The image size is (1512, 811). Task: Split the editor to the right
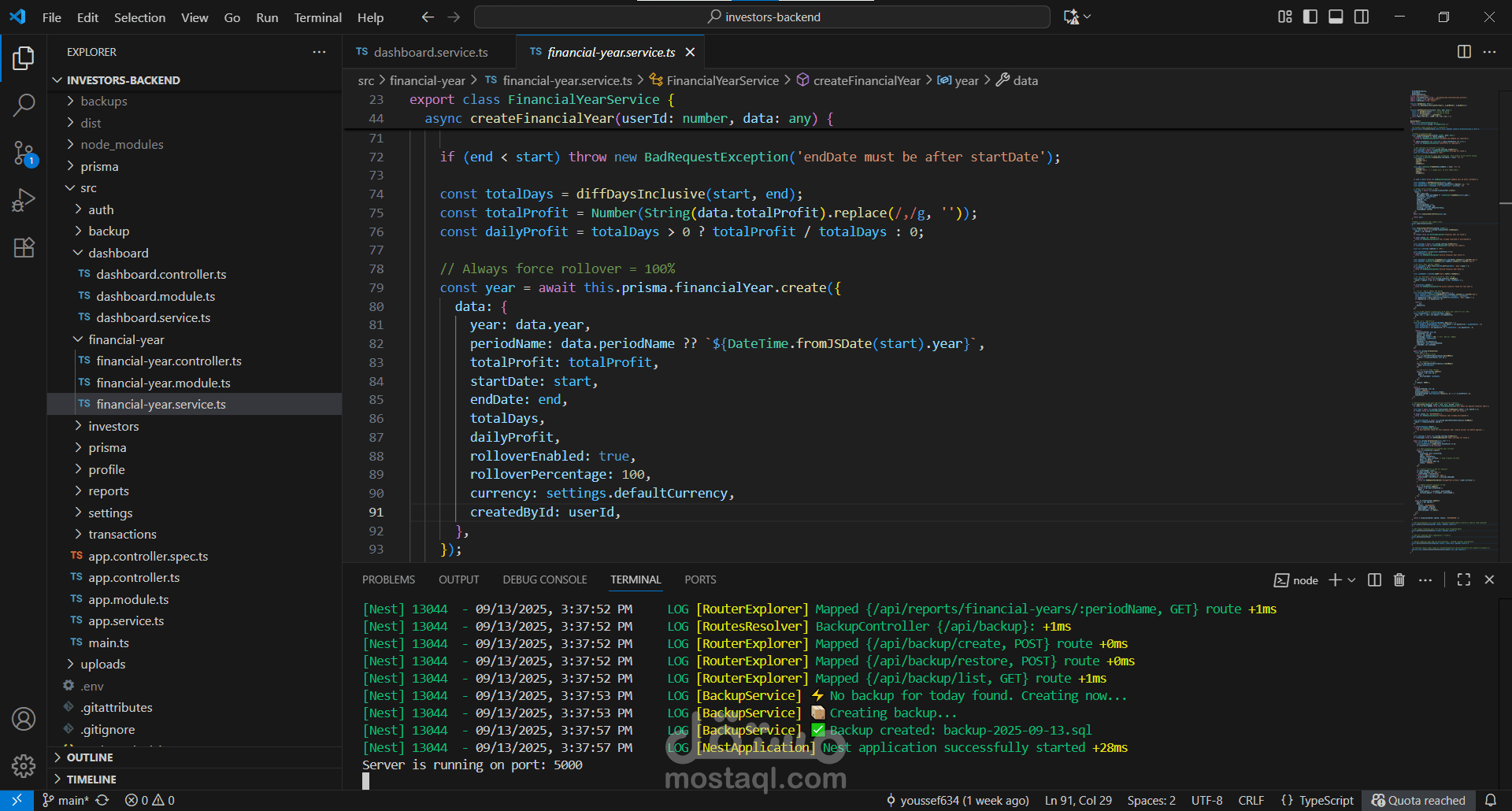(x=1464, y=52)
